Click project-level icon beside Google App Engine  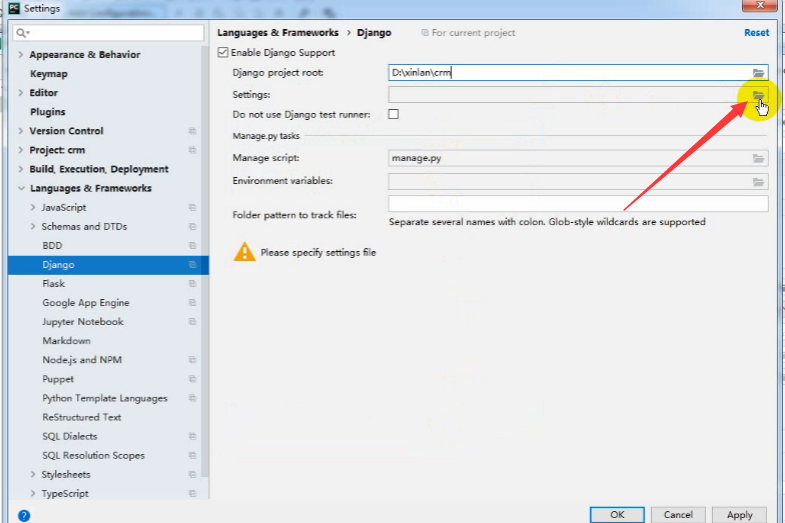click(x=192, y=303)
